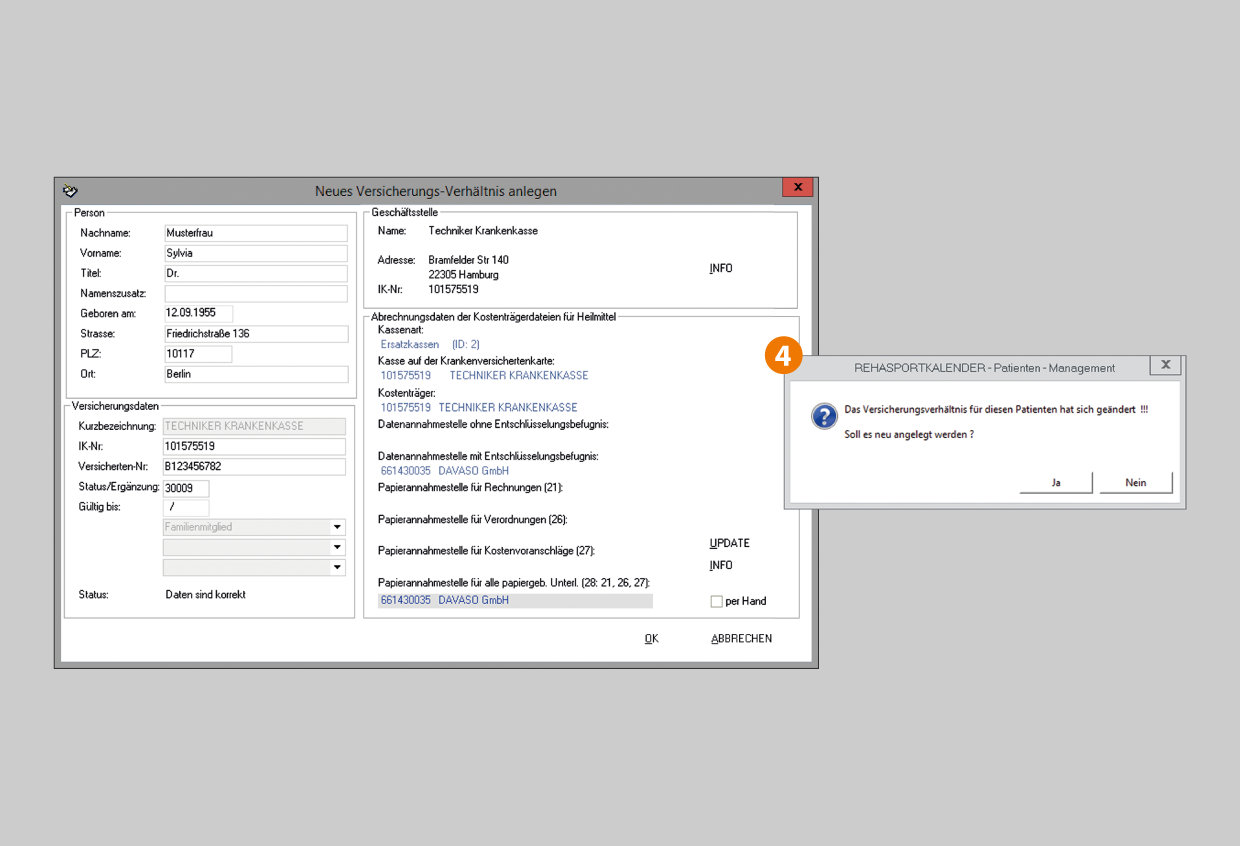
Task: Click the blue question mark icon
Action: [x=823, y=416]
